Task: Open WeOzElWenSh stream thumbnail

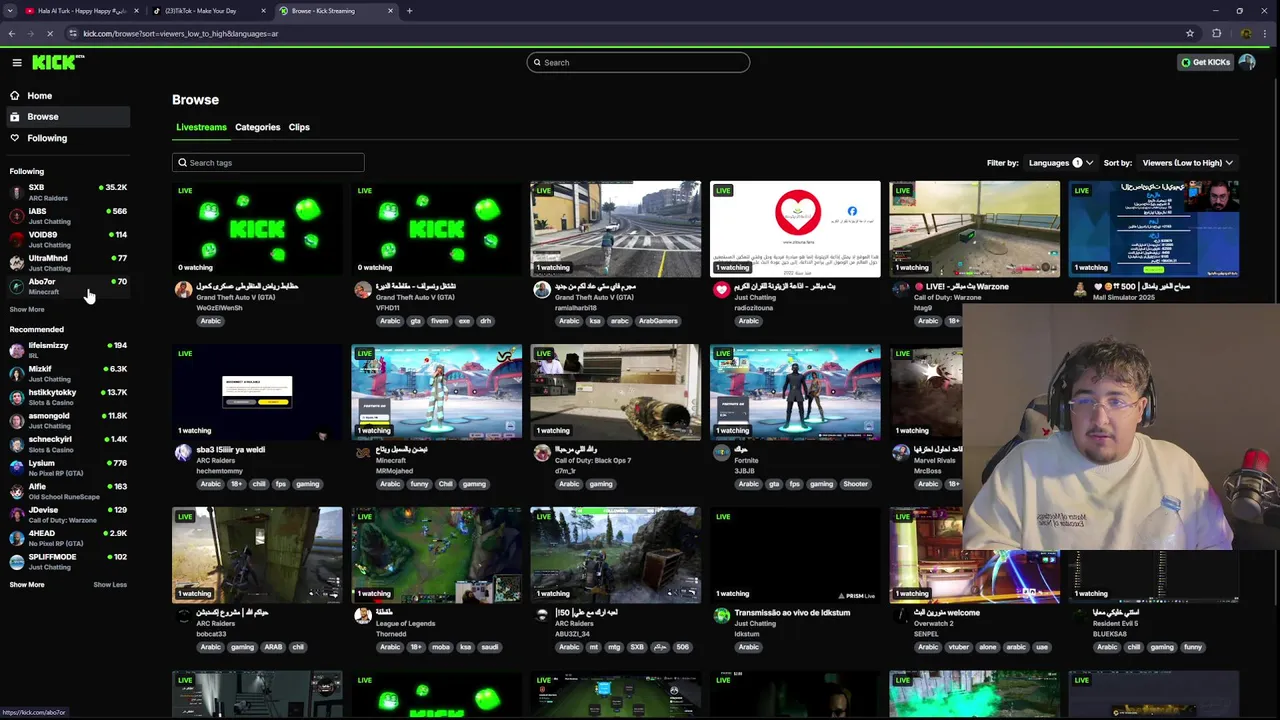Action: click(257, 229)
